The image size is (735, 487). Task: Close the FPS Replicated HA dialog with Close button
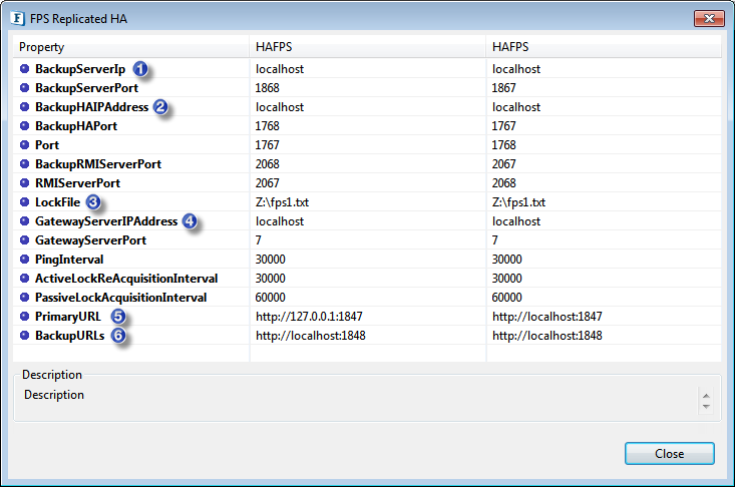click(669, 453)
